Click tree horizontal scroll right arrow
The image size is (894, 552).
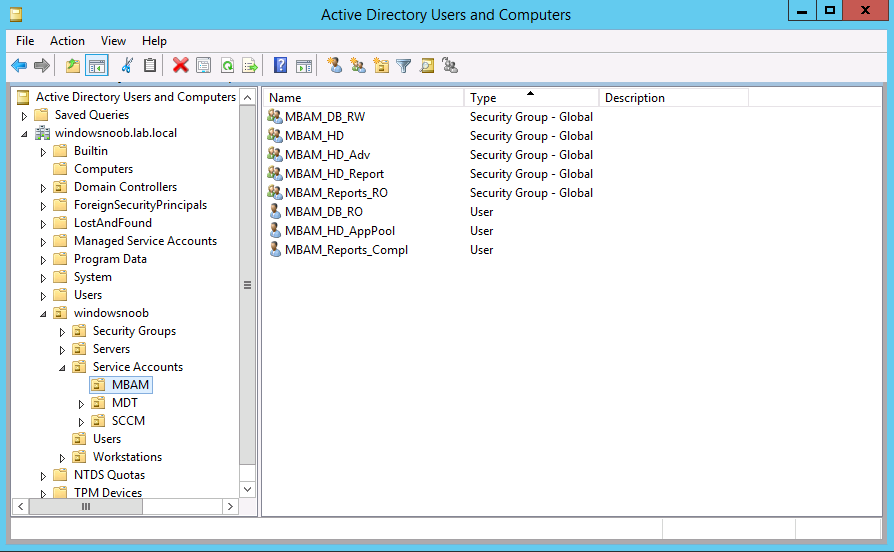tap(230, 506)
